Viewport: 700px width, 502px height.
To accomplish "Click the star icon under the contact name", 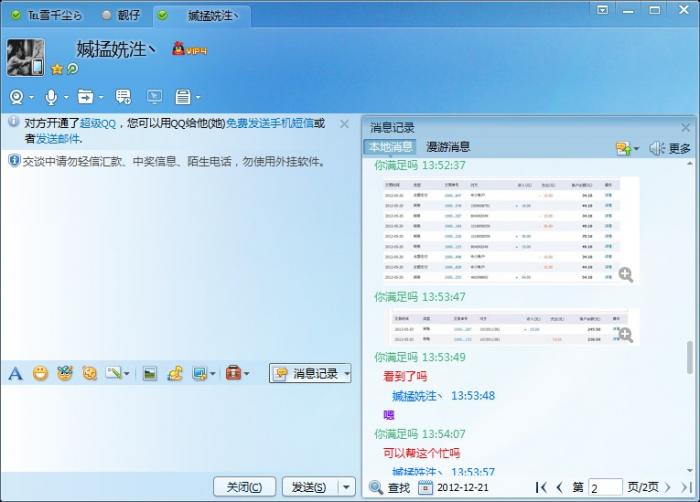I will click(x=57, y=69).
